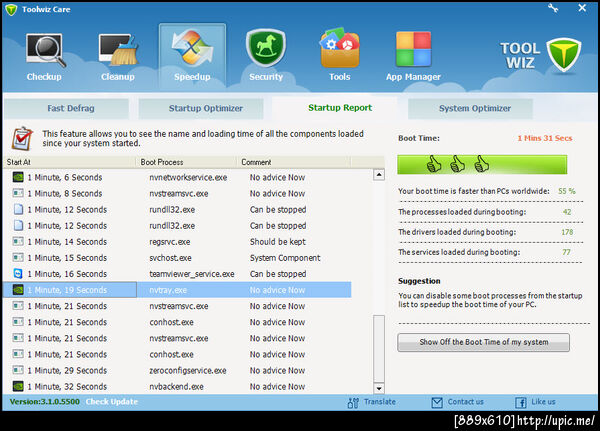Viewport: 600px width, 431px height.
Task: Click the 'Should be kept' comment
Action: 278,242
